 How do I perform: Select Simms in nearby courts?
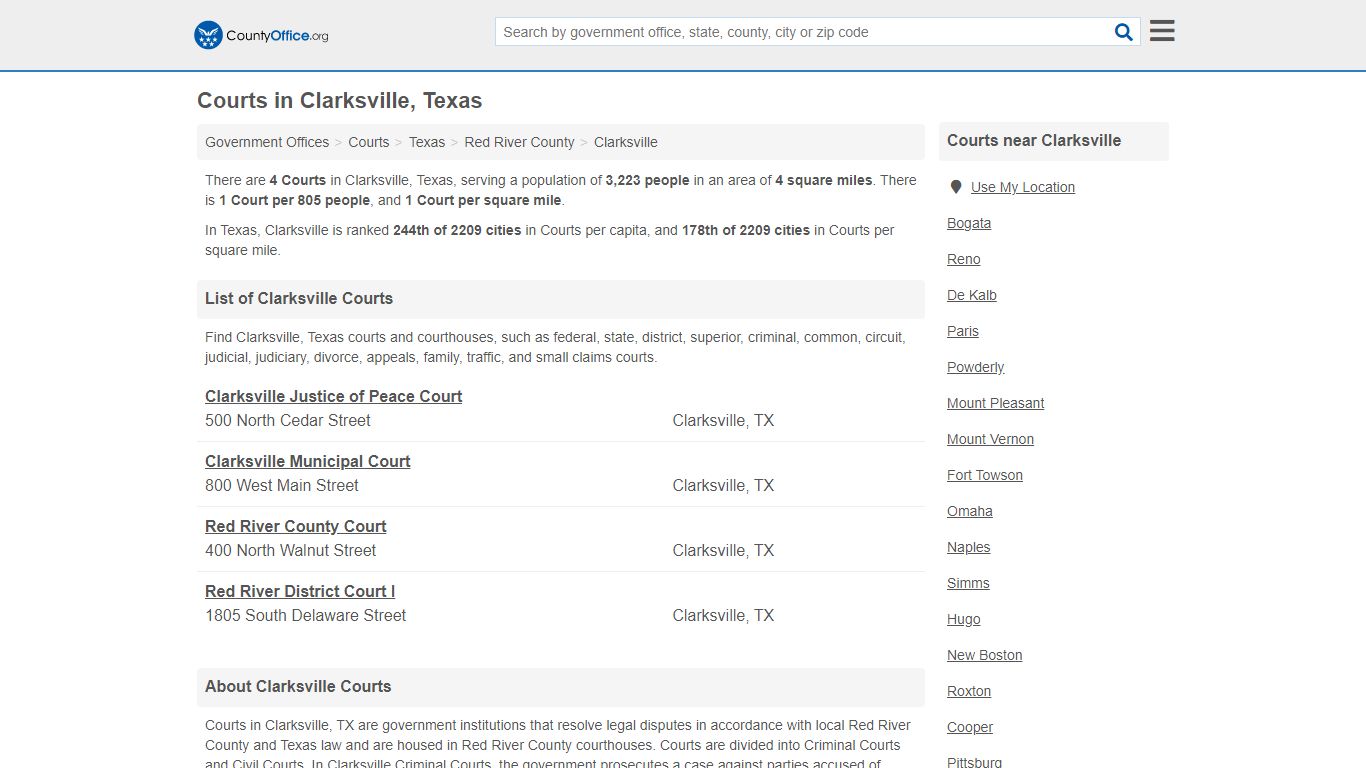(968, 583)
